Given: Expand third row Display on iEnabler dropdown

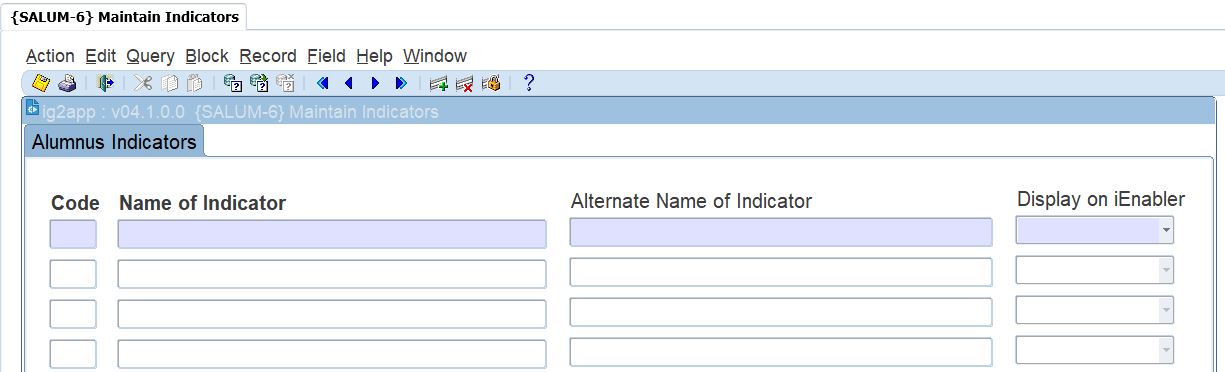Looking at the screenshot, I should coord(1166,311).
